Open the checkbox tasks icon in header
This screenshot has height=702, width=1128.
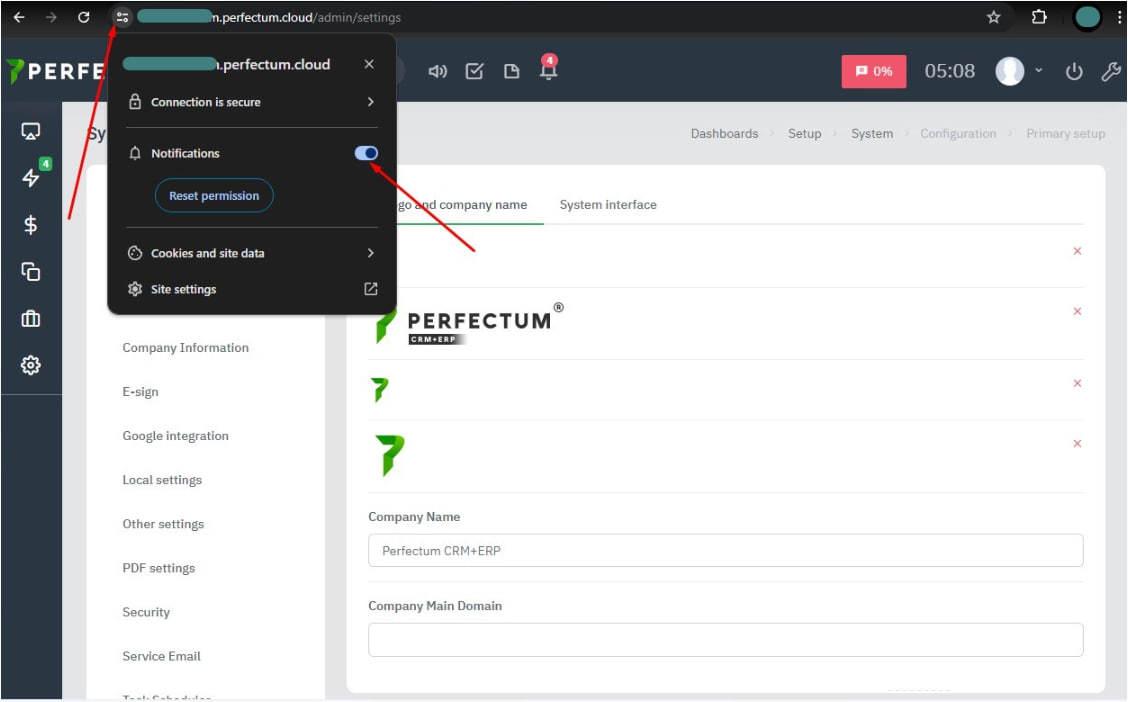(475, 72)
